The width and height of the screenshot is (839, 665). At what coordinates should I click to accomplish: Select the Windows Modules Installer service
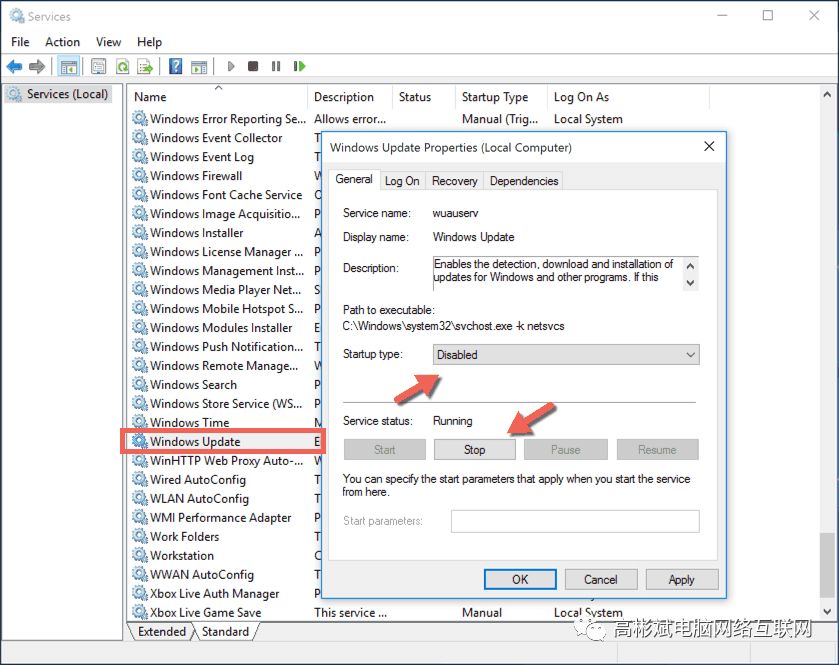coord(221,327)
